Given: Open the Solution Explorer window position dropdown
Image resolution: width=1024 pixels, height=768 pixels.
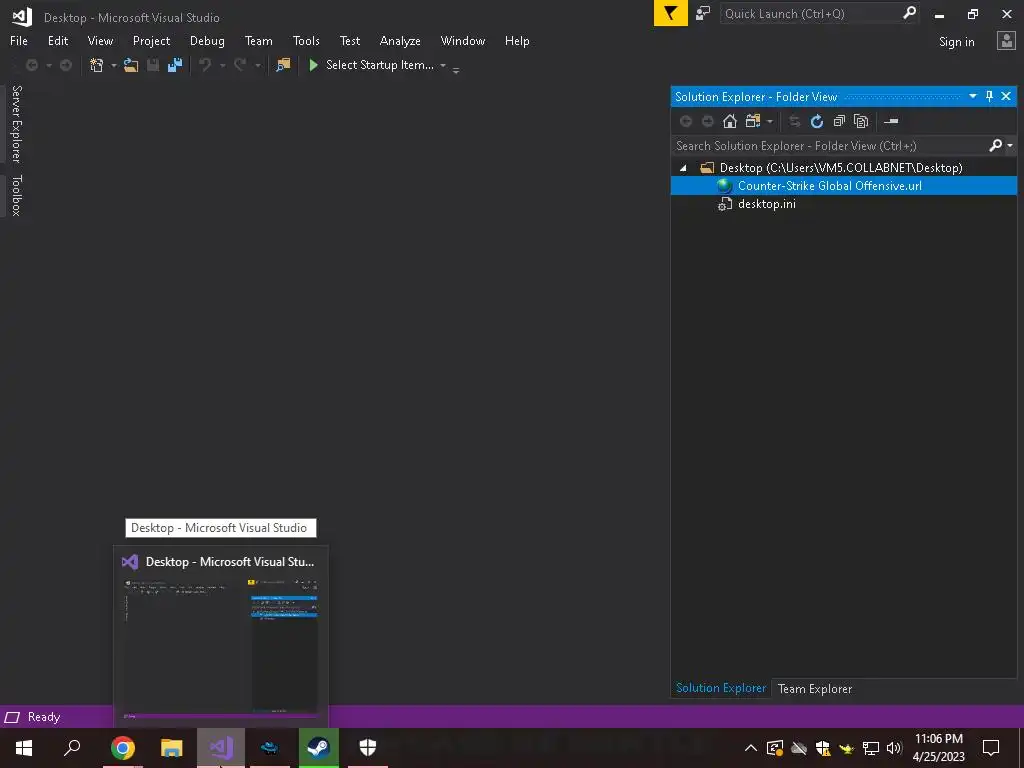Looking at the screenshot, I should tap(972, 97).
